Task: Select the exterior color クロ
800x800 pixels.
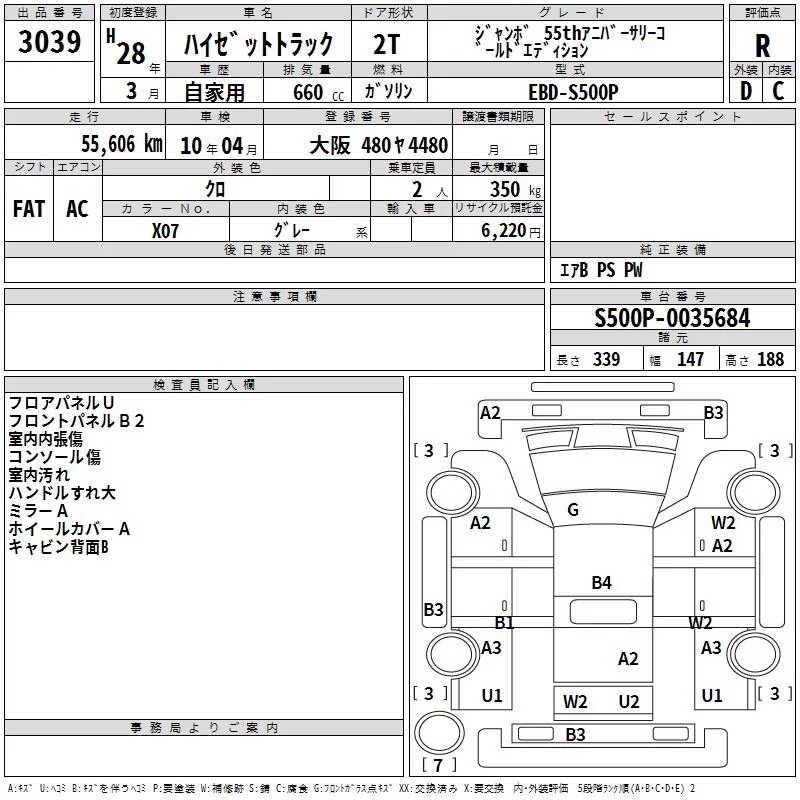Action: [215, 189]
